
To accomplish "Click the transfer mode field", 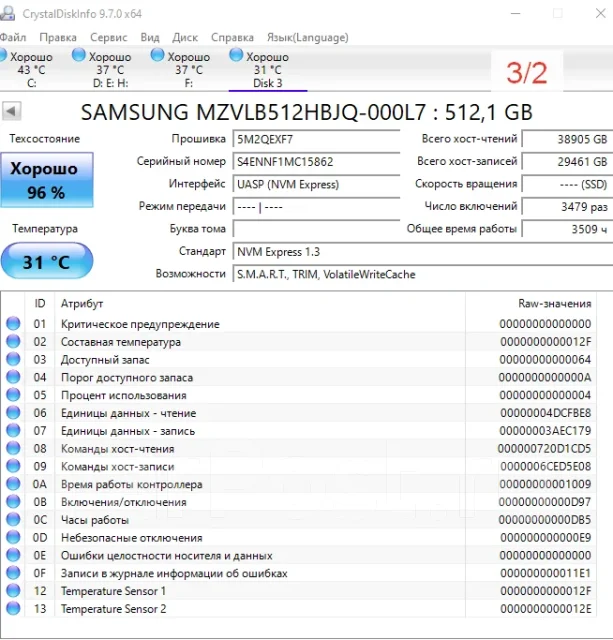I will tap(316, 207).
